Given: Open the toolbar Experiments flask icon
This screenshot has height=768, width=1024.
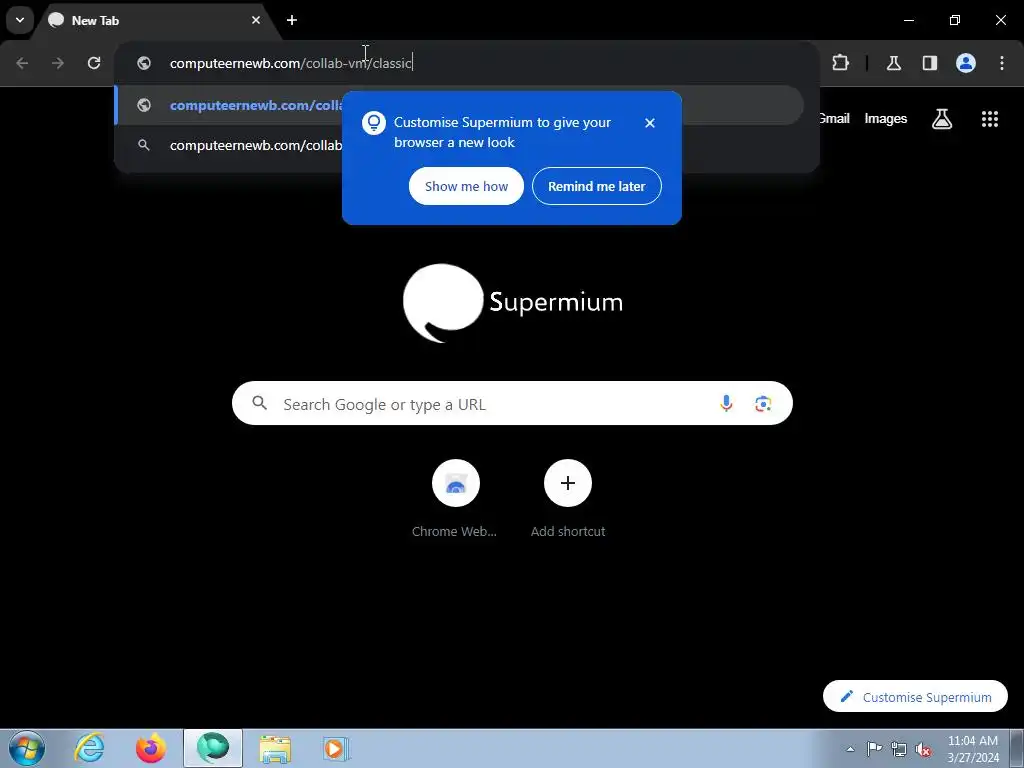Looking at the screenshot, I should (893, 63).
